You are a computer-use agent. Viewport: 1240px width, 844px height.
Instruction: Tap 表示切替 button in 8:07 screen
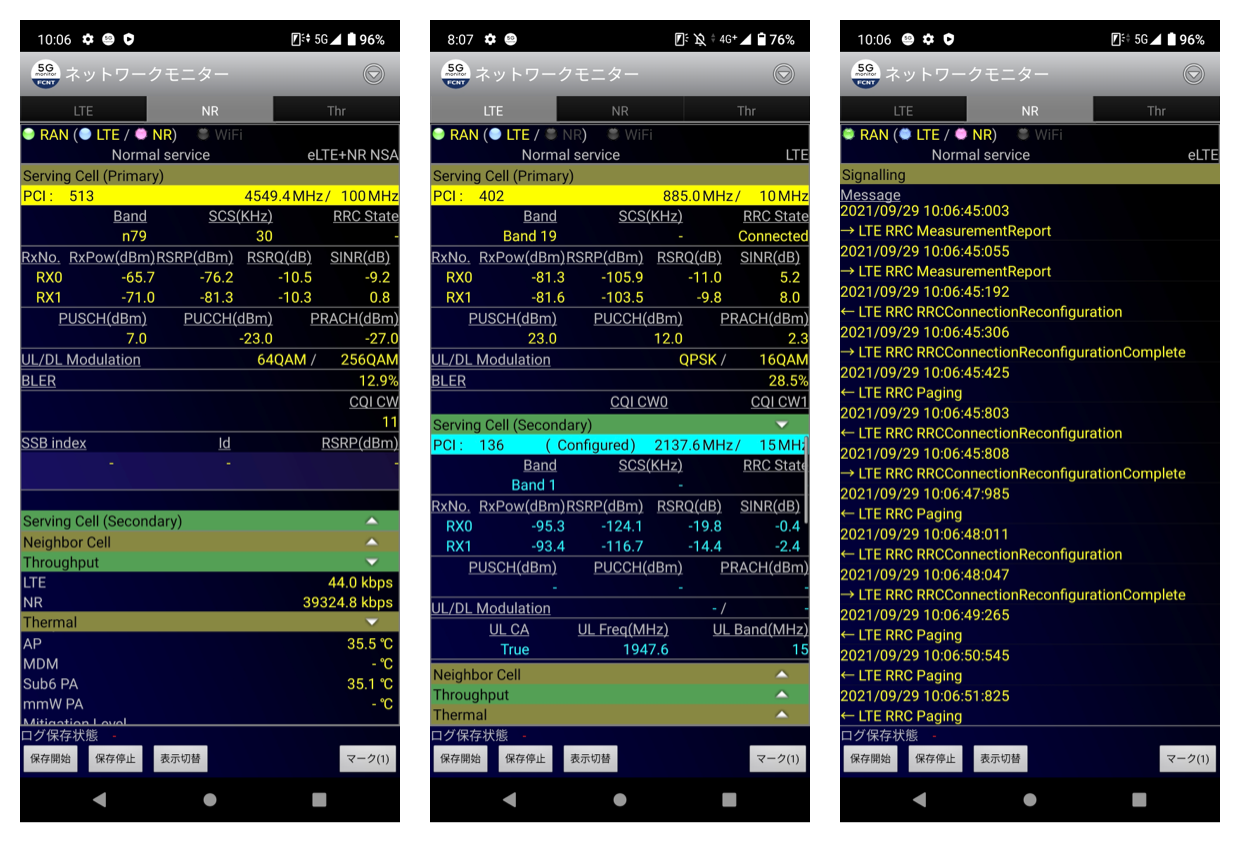[590, 759]
